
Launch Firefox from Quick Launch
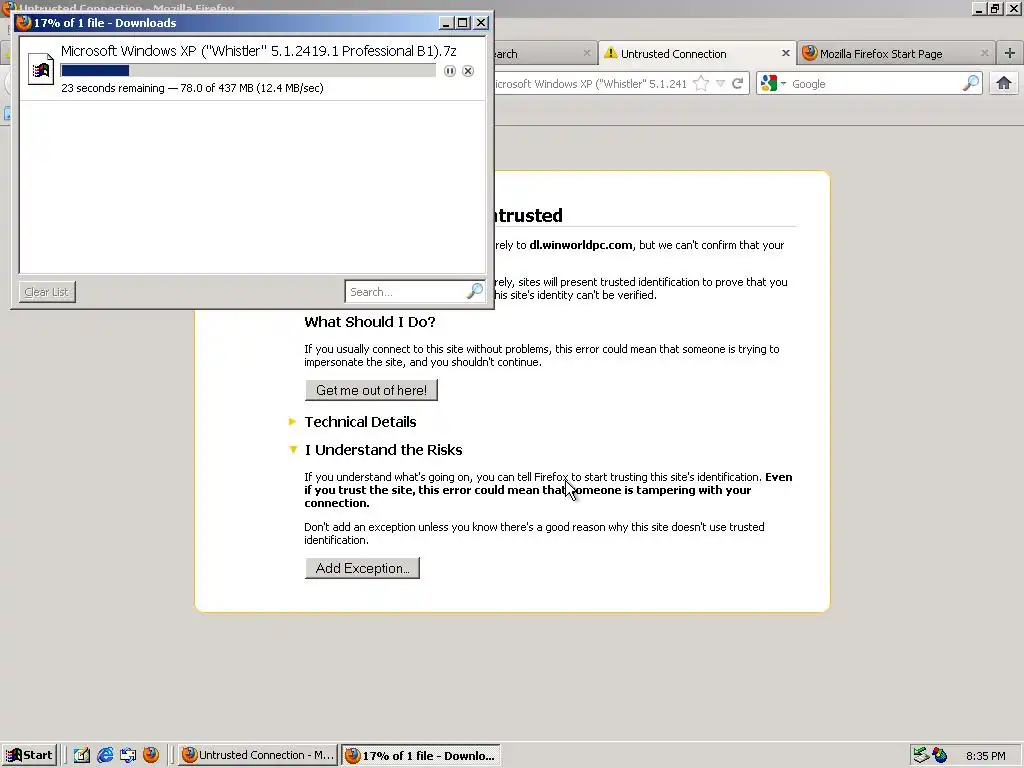pyautogui.click(x=151, y=755)
